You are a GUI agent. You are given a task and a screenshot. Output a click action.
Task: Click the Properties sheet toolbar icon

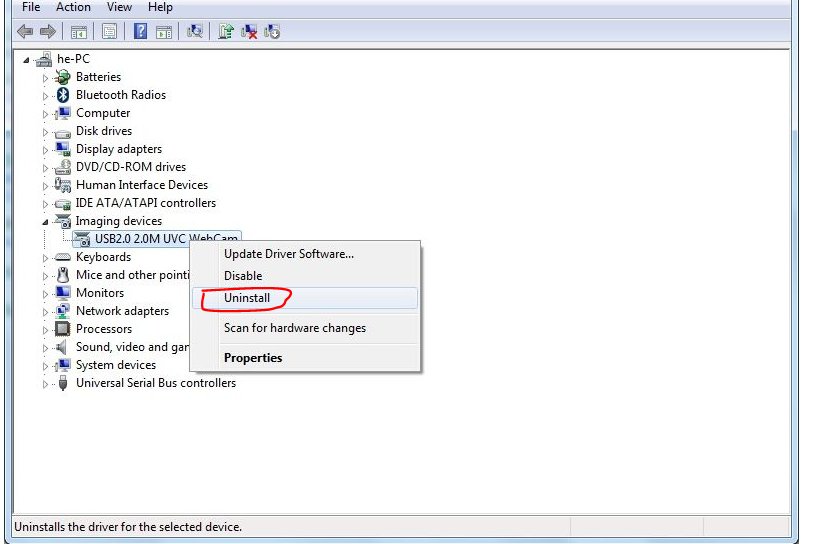pyautogui.click(x=109, y=32)
